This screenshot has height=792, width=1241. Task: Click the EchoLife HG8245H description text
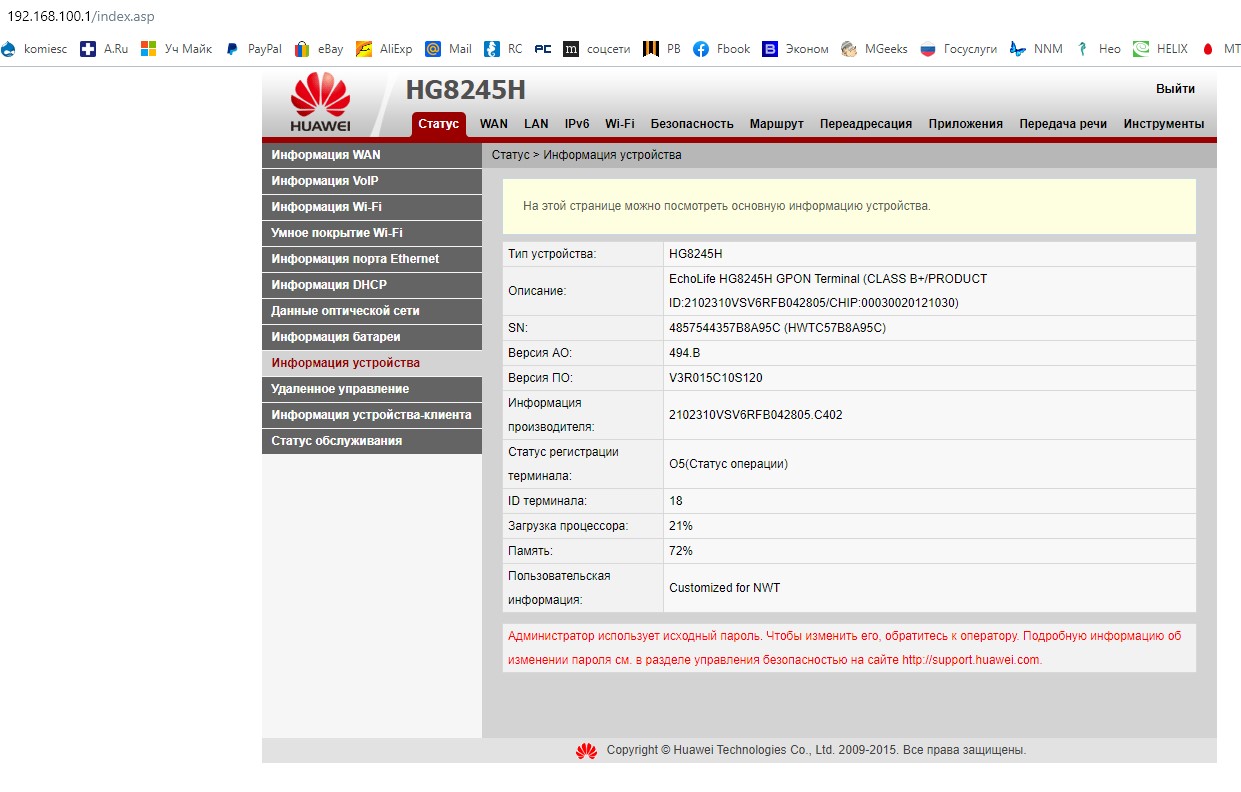click(828, 291)
